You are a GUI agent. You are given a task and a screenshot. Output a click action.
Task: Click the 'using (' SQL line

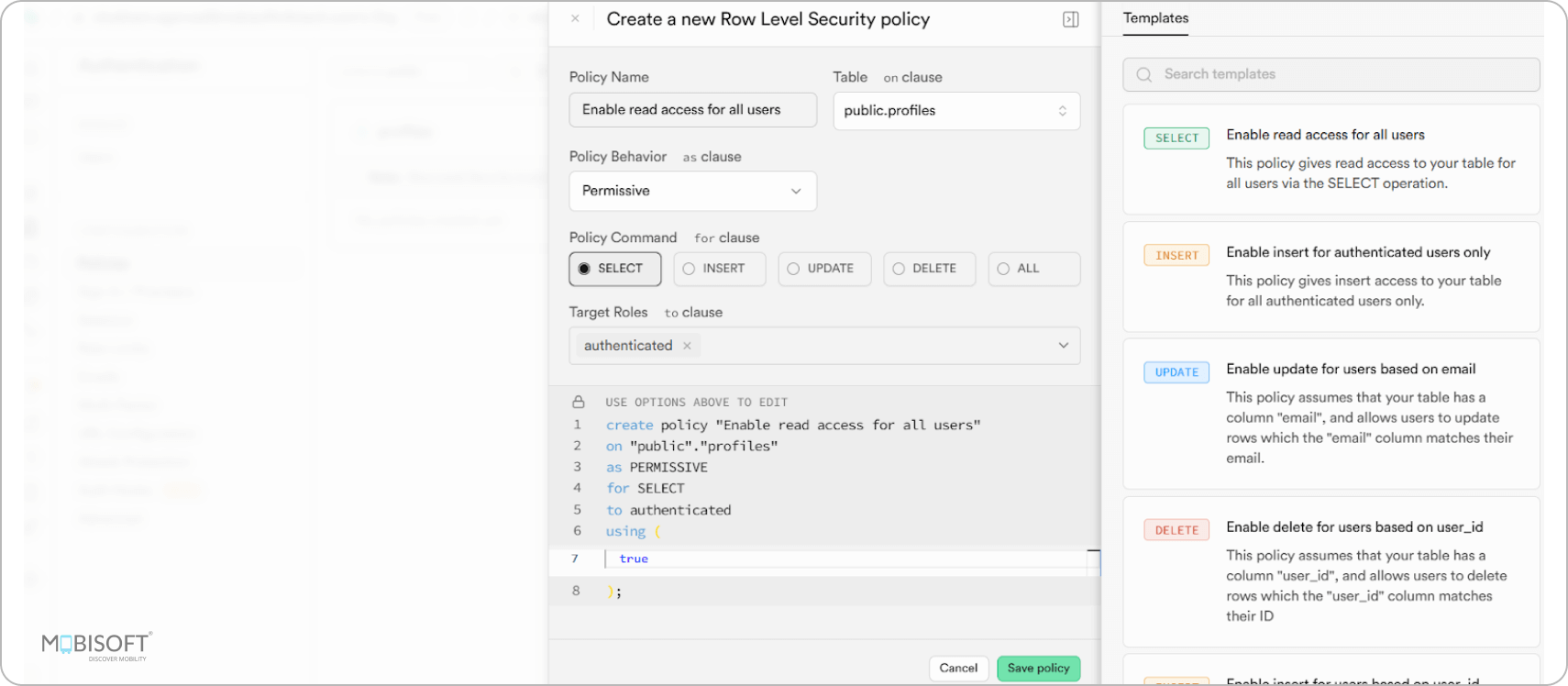pyautogui.click(x=633, y=531)
